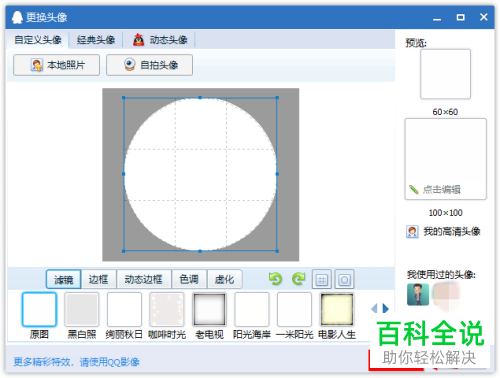Screen dimensions: 500x378
Task: Switch to the 自定义头像 tab
Action: (38, 40)
